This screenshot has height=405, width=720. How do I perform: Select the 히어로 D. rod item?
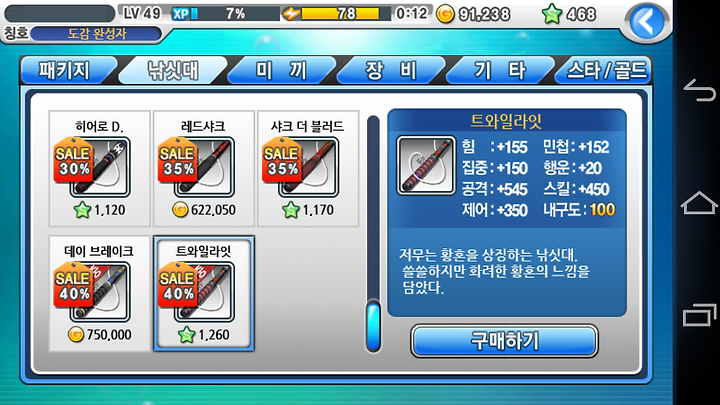point(100,169)
